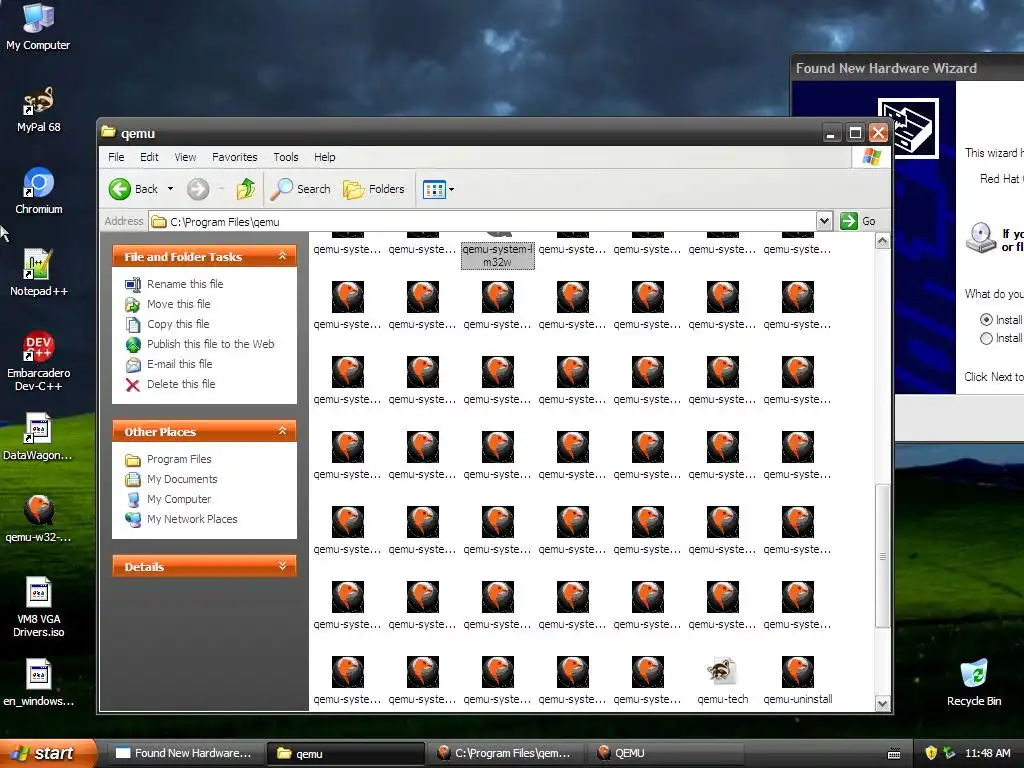Open the File menu
Viewport: 1024px width, 768px height.
(x=116, y=157)
